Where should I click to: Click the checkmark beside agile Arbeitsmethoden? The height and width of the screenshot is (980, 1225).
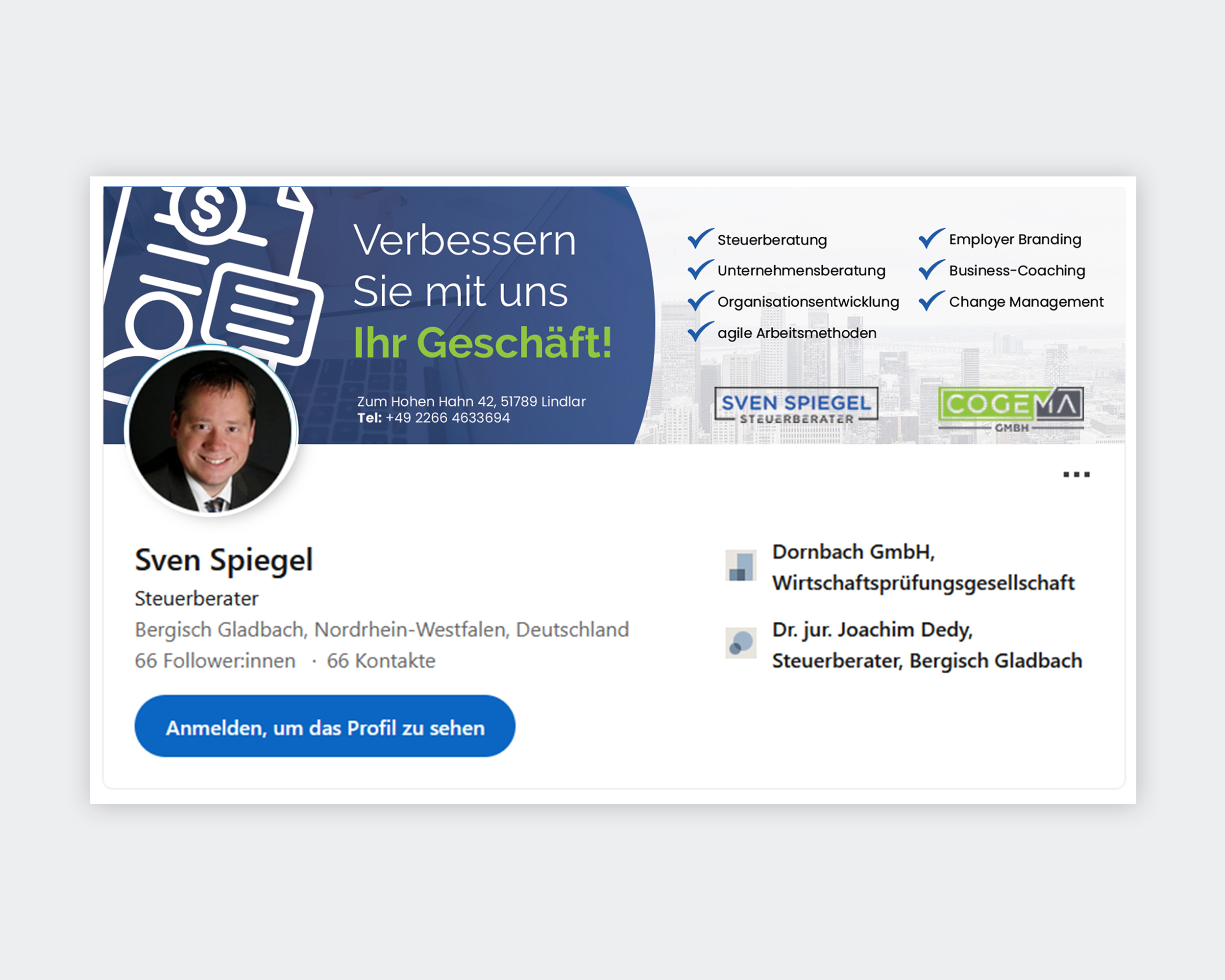(700, 331)
